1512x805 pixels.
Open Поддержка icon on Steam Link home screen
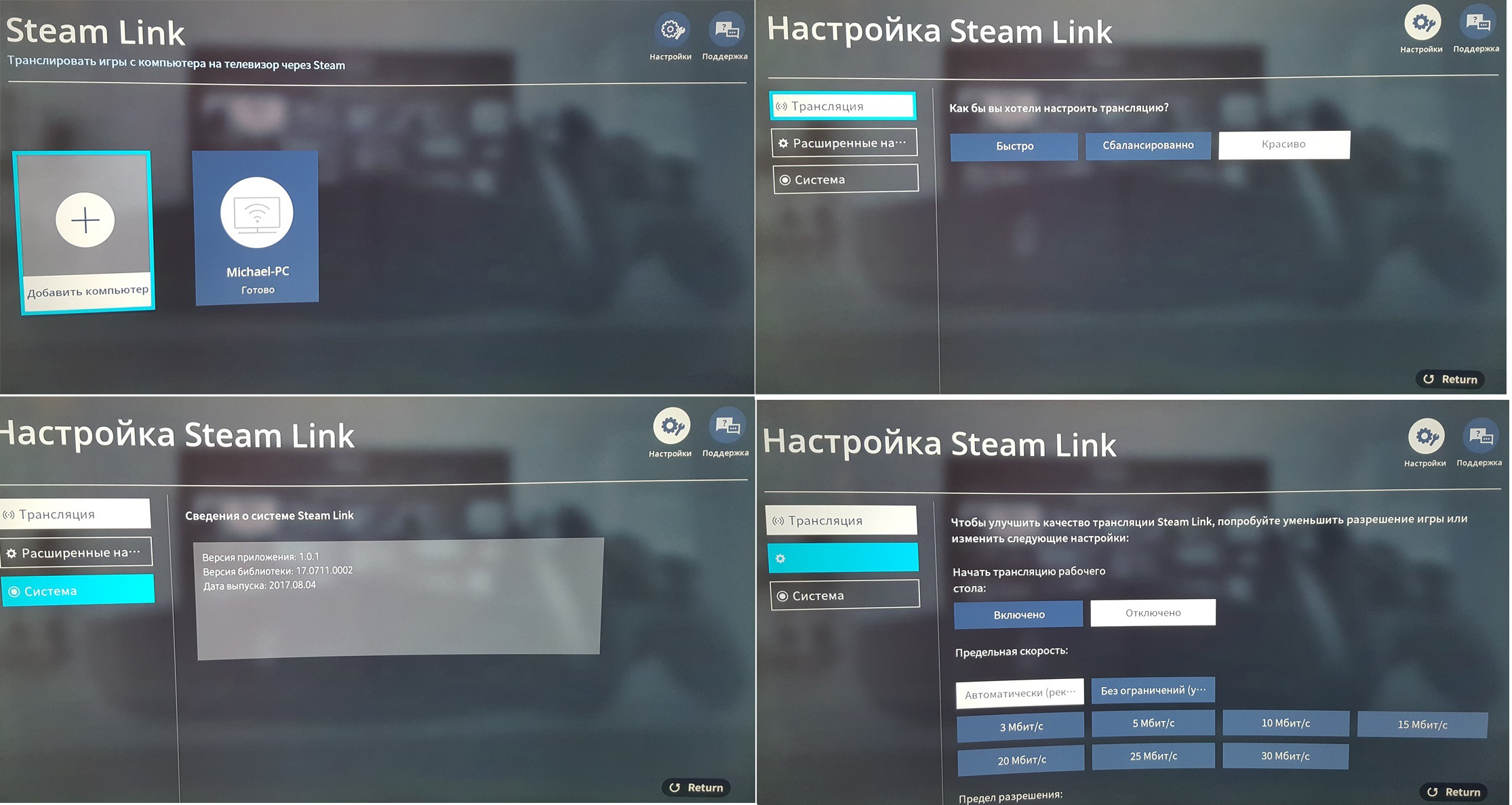click(725, 30)
